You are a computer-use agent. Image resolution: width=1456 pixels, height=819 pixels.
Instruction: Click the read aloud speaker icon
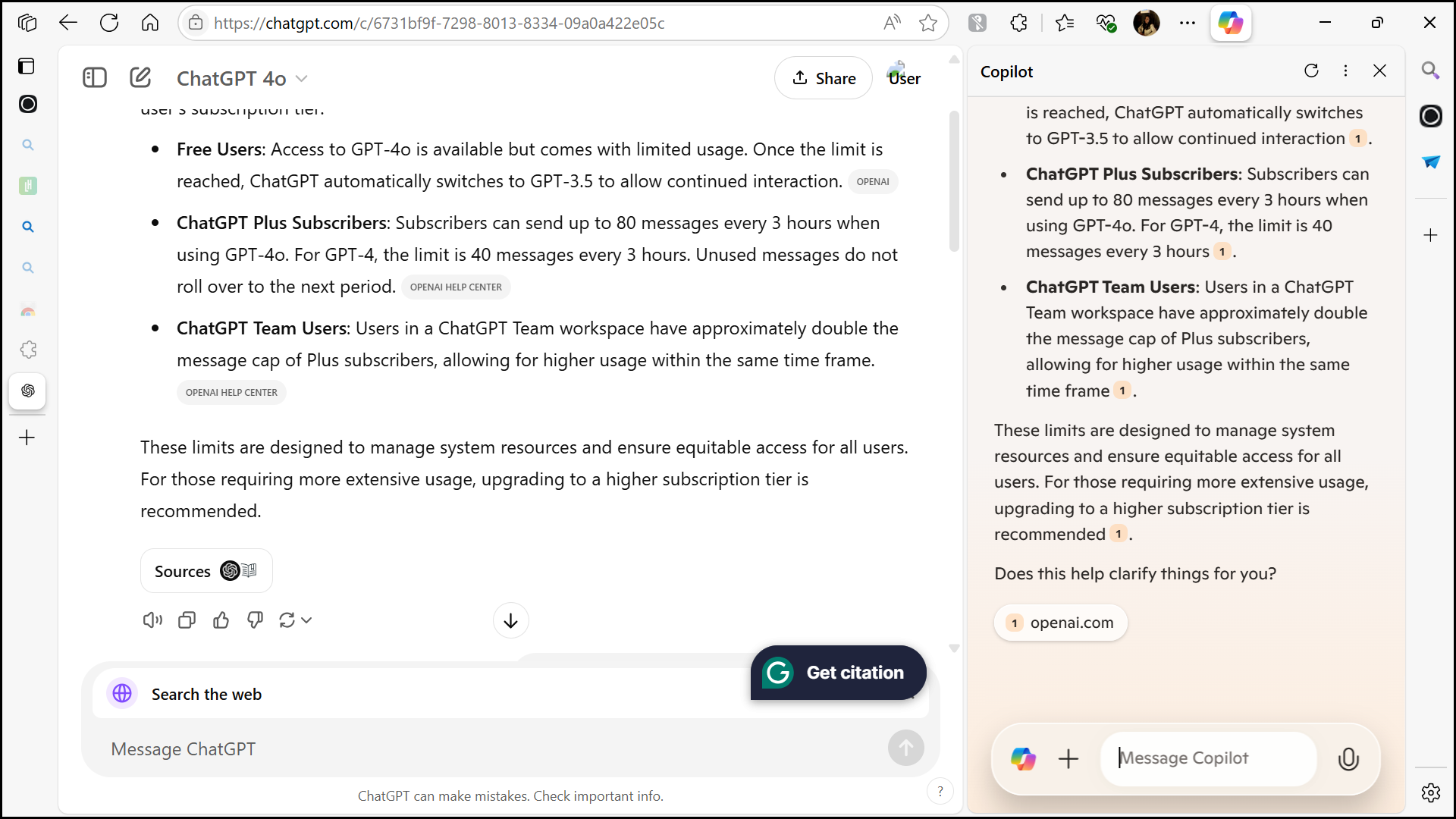(x=152, y=620)
